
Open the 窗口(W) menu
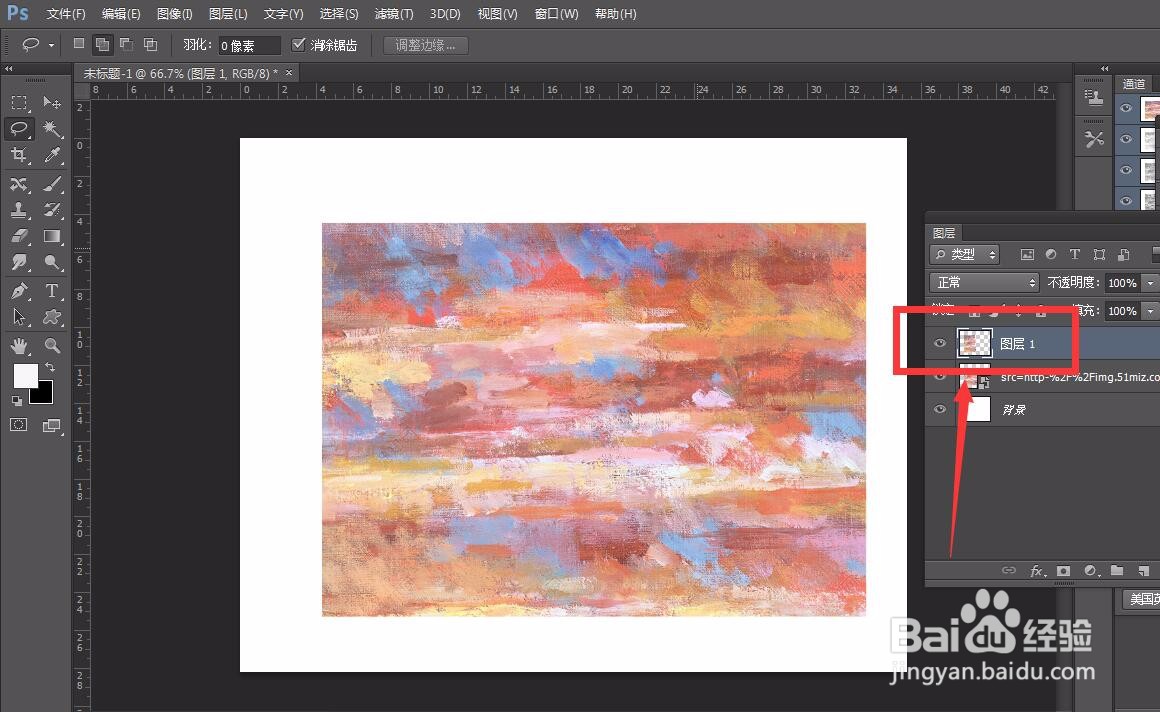tap(556, 14)
